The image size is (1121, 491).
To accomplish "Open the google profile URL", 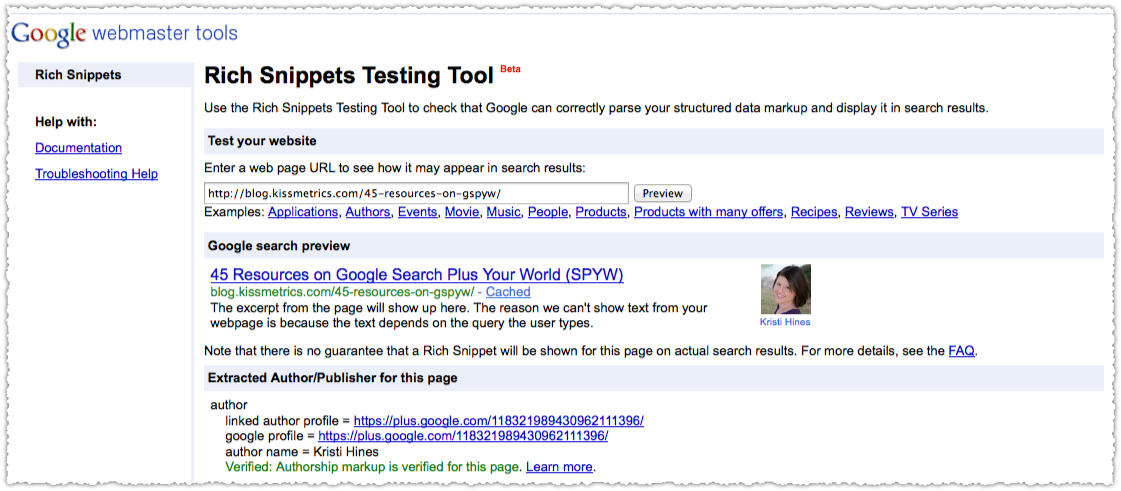I will [x=463, y=435].
